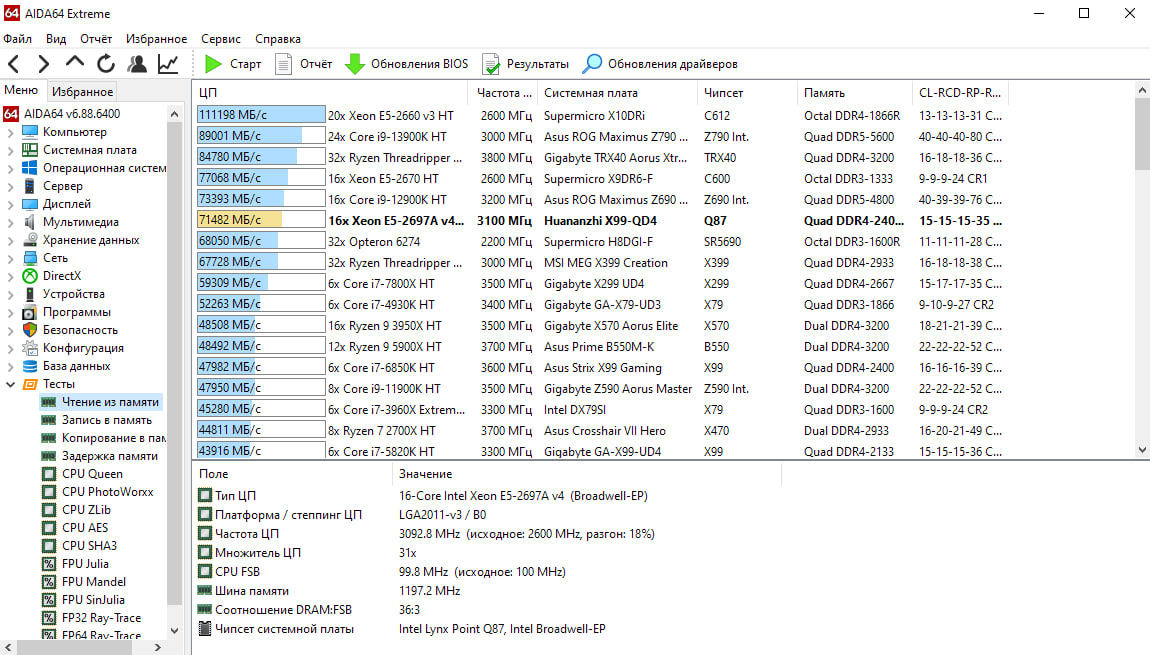1150x655 pixels.
Task: Select the 24x Core i9-13900K HT row
Action: pos(601,136)
